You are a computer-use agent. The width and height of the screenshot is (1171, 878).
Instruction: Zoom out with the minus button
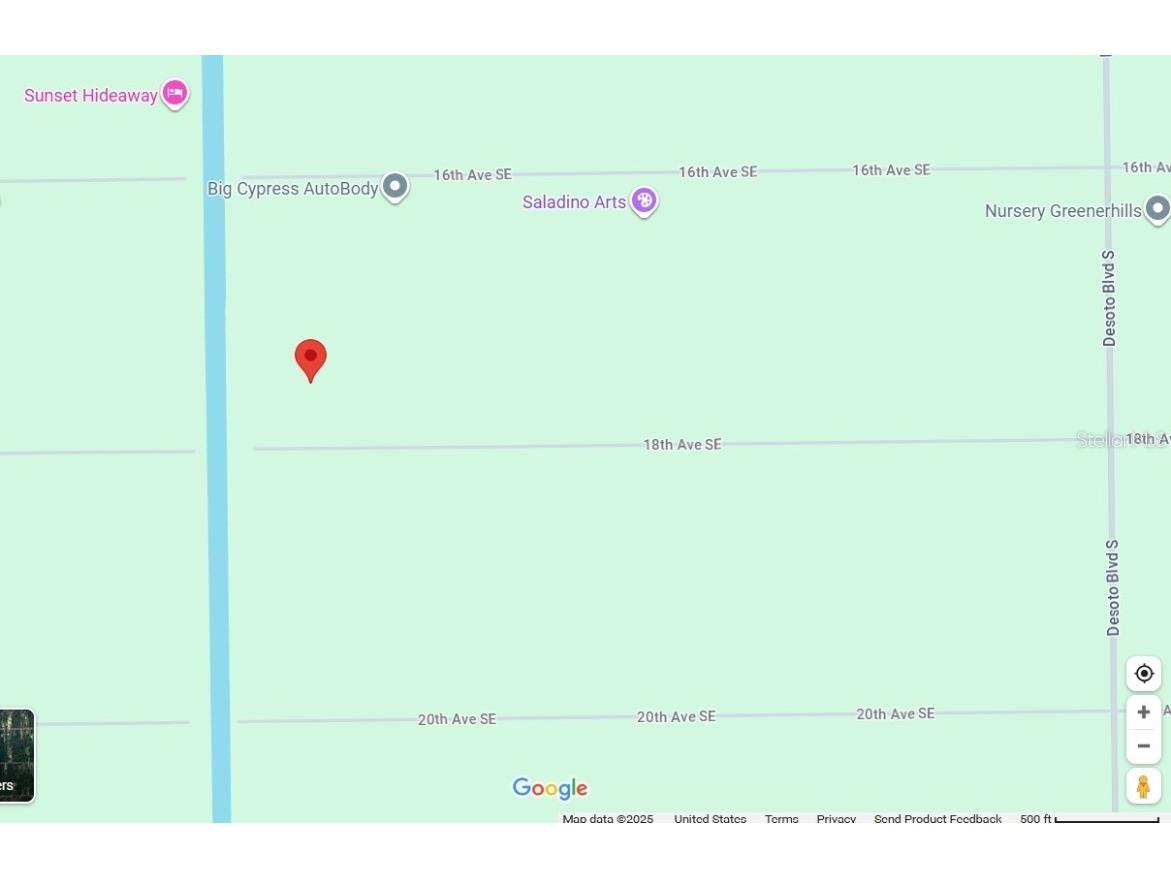pyautogui.click(x=1143, y=746)
